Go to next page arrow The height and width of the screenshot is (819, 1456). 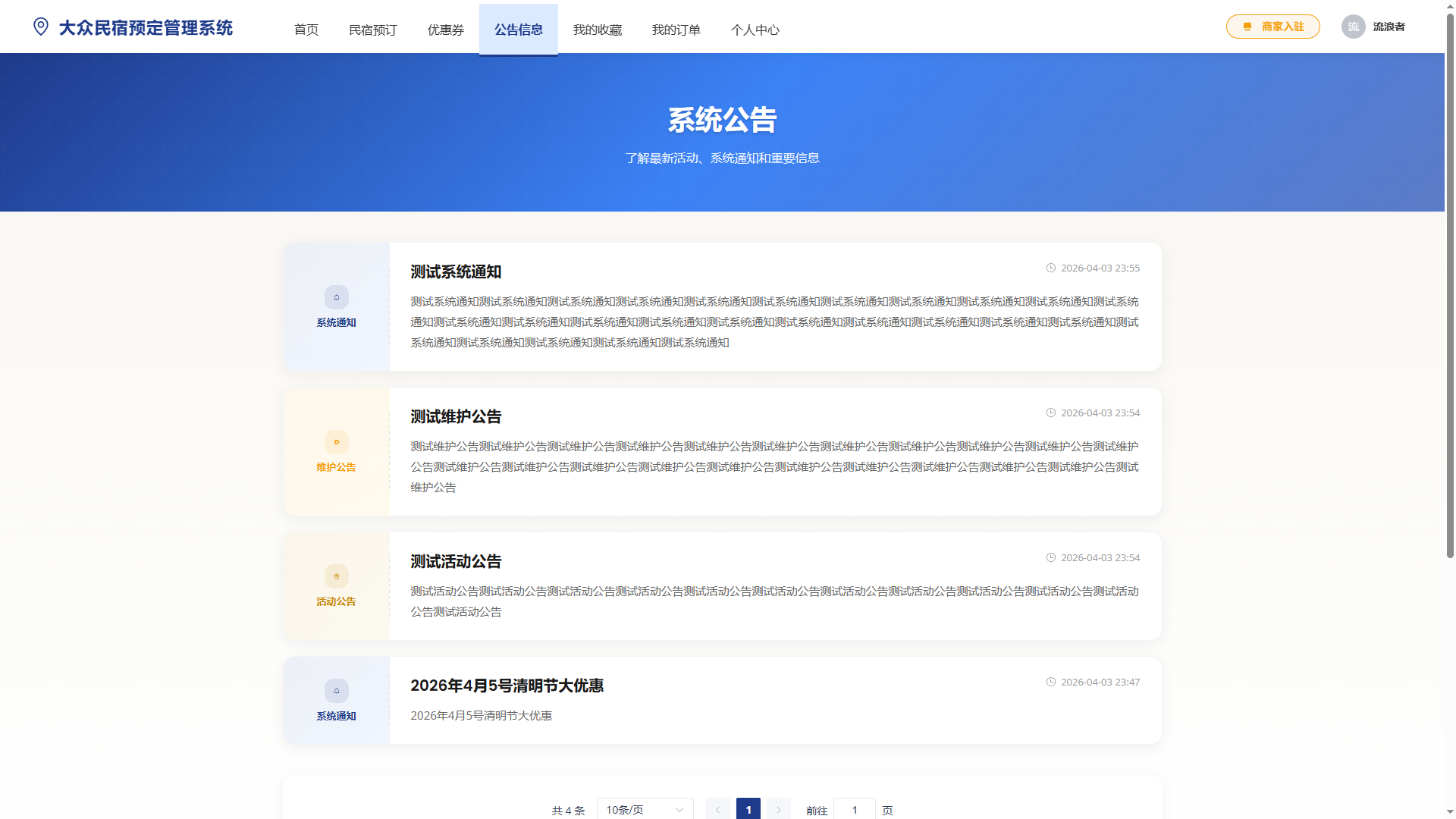(779, 809)
